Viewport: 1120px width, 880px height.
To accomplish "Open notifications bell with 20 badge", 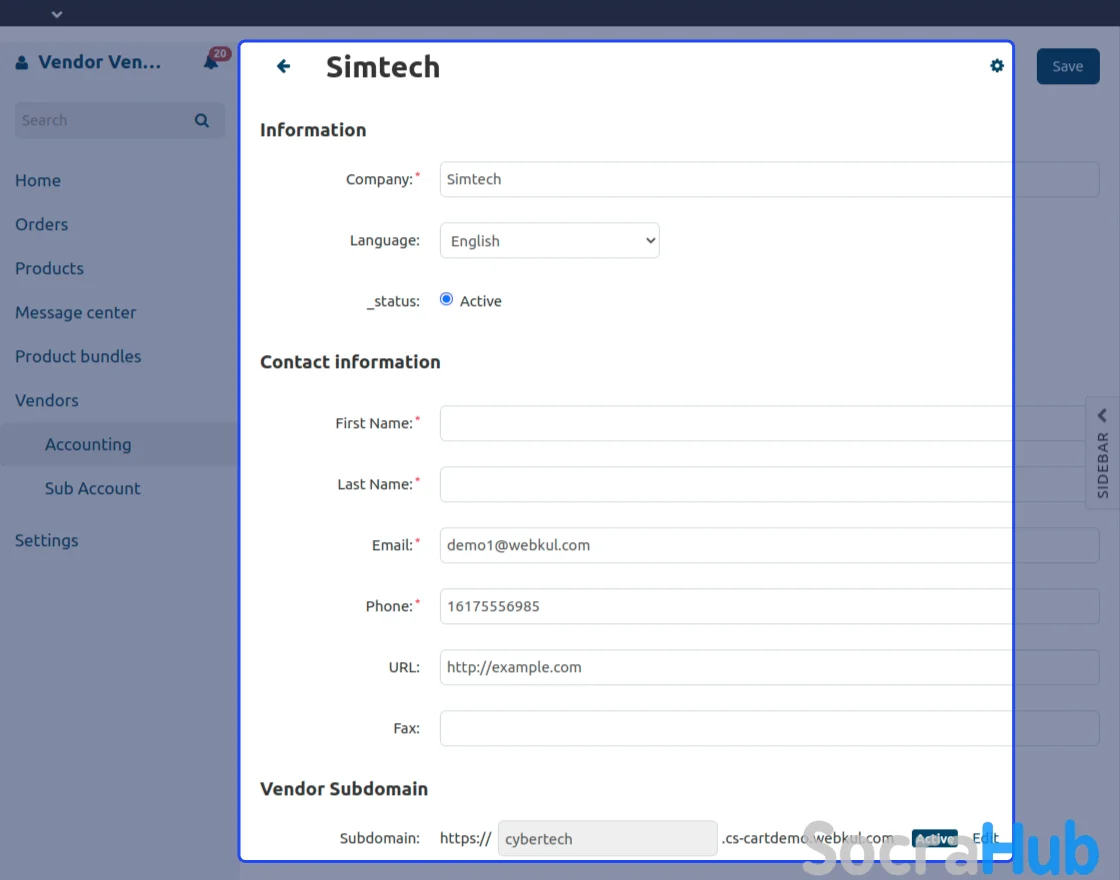I will pos(213,61).
